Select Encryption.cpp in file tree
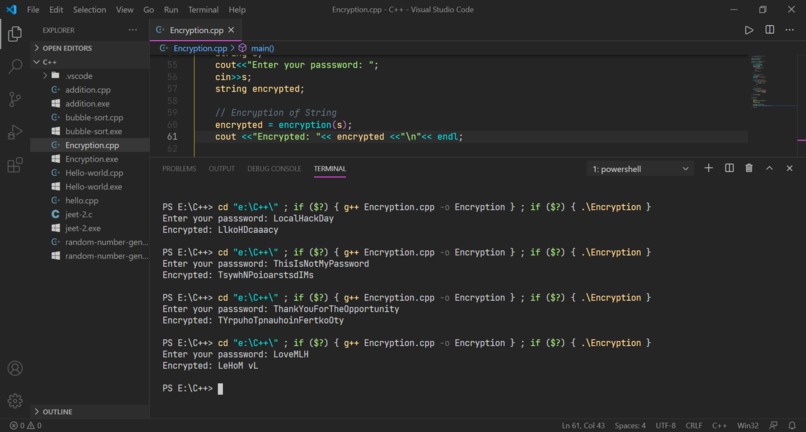The width and height of the screenshot is (806, 432). [92, 145]
